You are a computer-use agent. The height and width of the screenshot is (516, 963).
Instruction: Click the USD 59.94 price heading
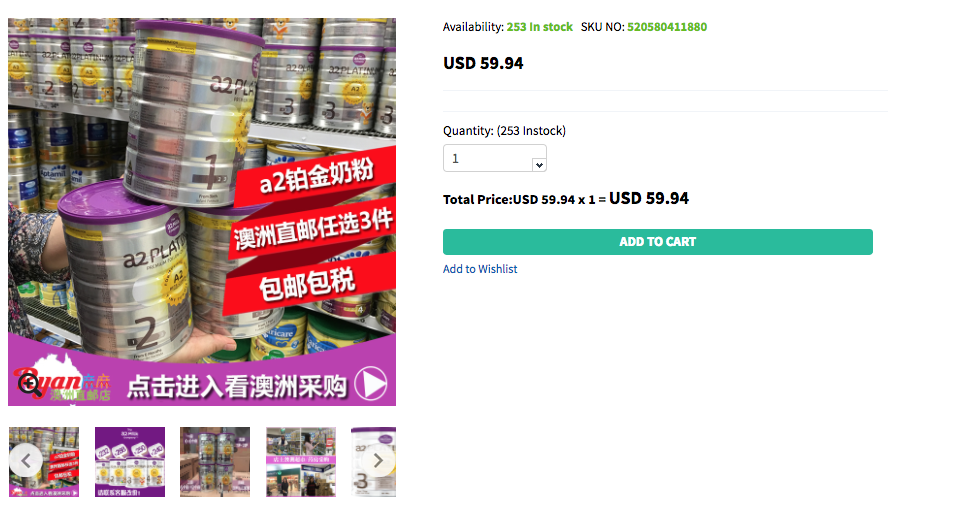(x=483, y=63)
